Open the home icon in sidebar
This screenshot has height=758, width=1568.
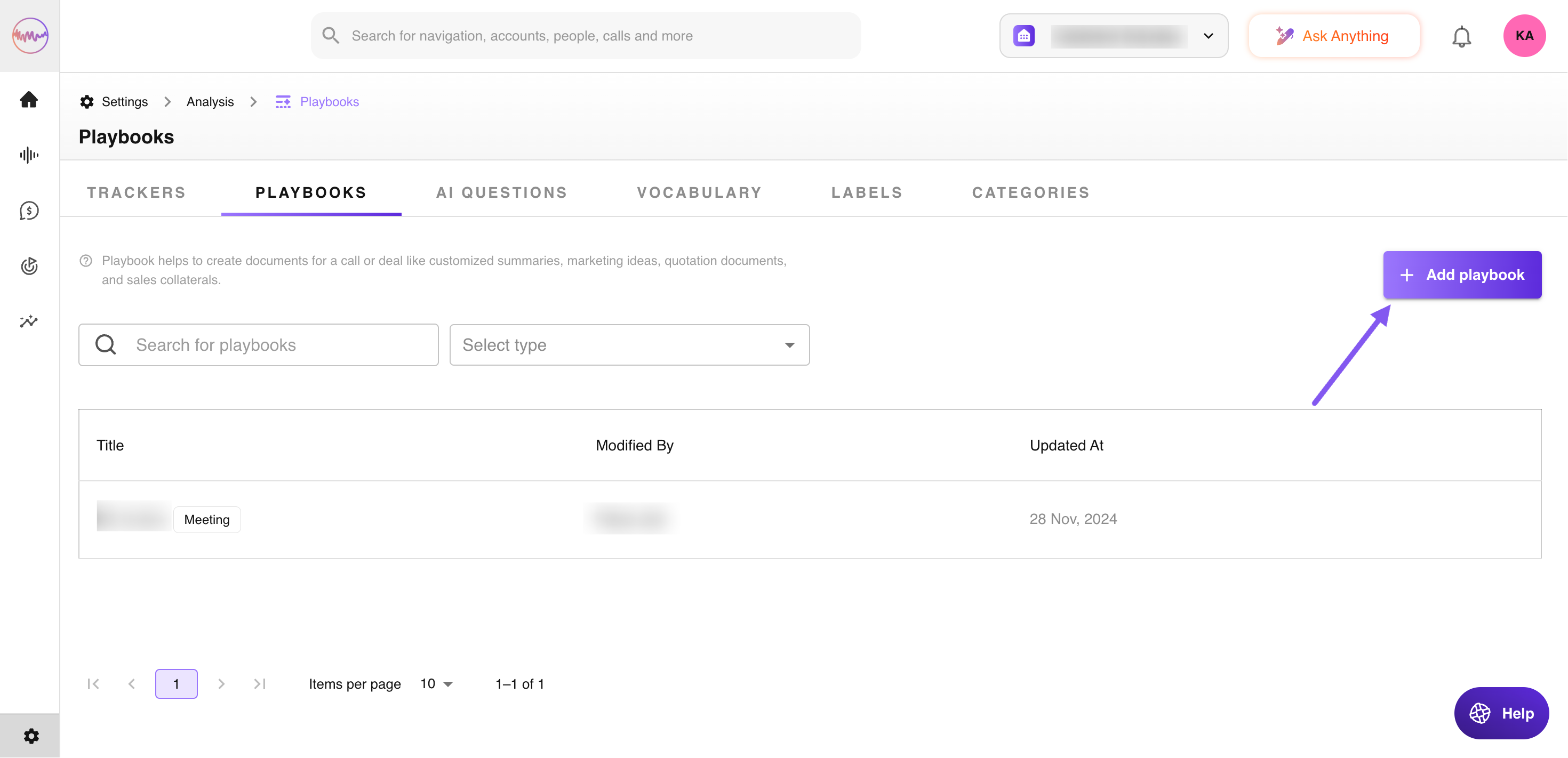[x=29, y=99]
